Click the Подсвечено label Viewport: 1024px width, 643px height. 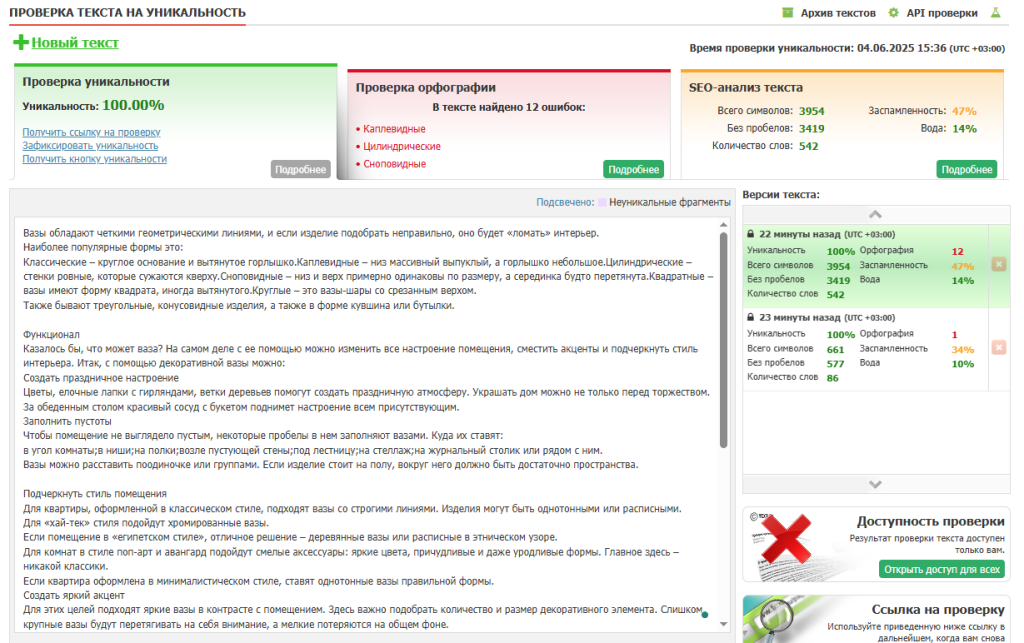point(565,202)
